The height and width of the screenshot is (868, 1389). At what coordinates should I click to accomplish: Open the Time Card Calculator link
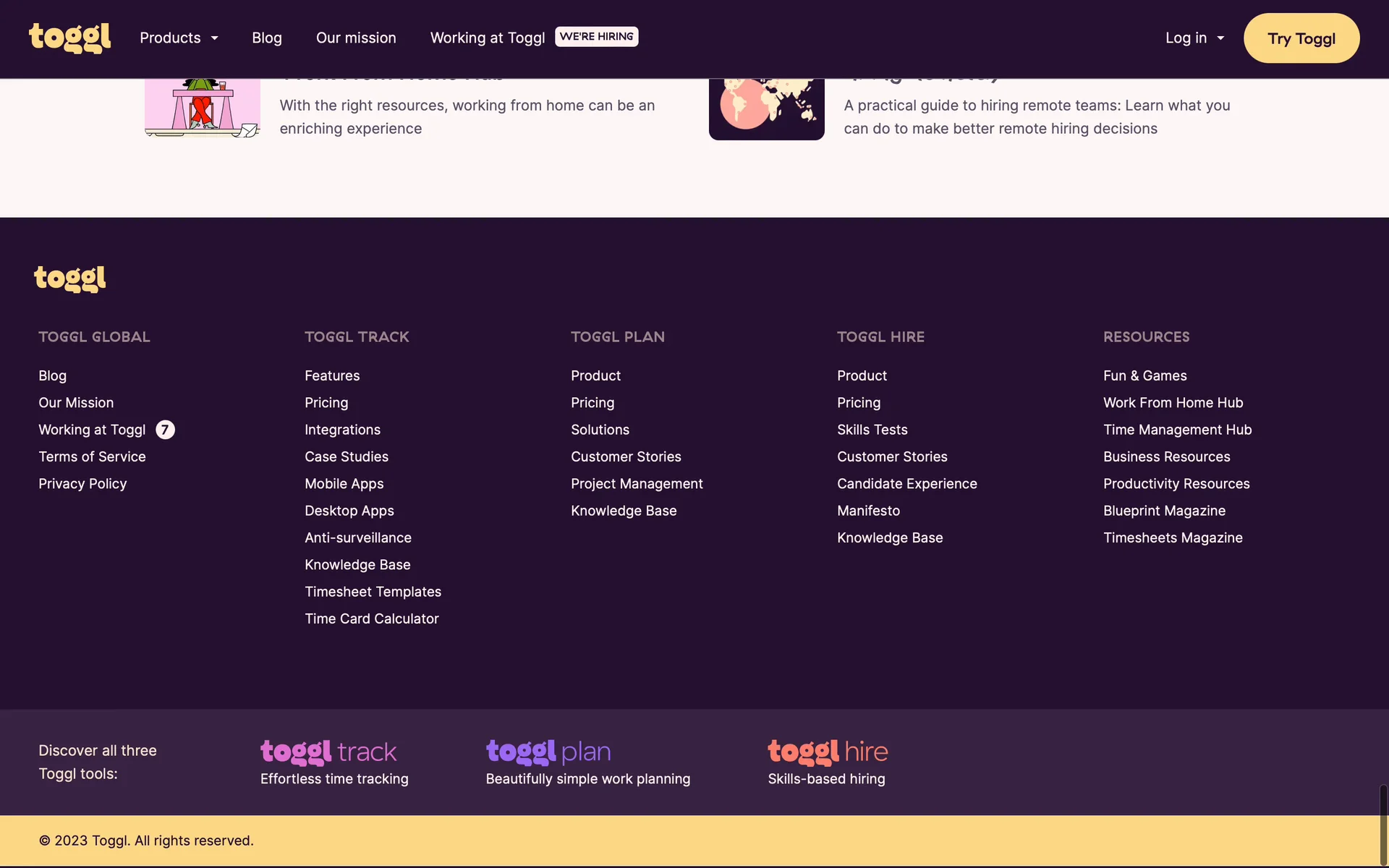pos(372,618)
